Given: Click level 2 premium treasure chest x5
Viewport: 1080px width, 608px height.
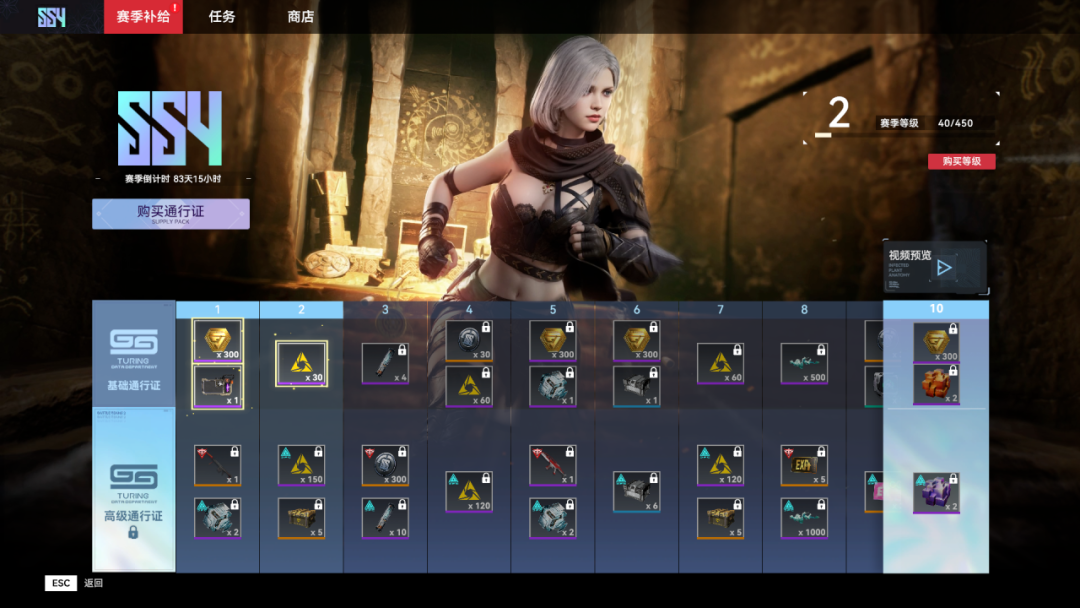Looking at the screenshot, I should tap(301, 518).
